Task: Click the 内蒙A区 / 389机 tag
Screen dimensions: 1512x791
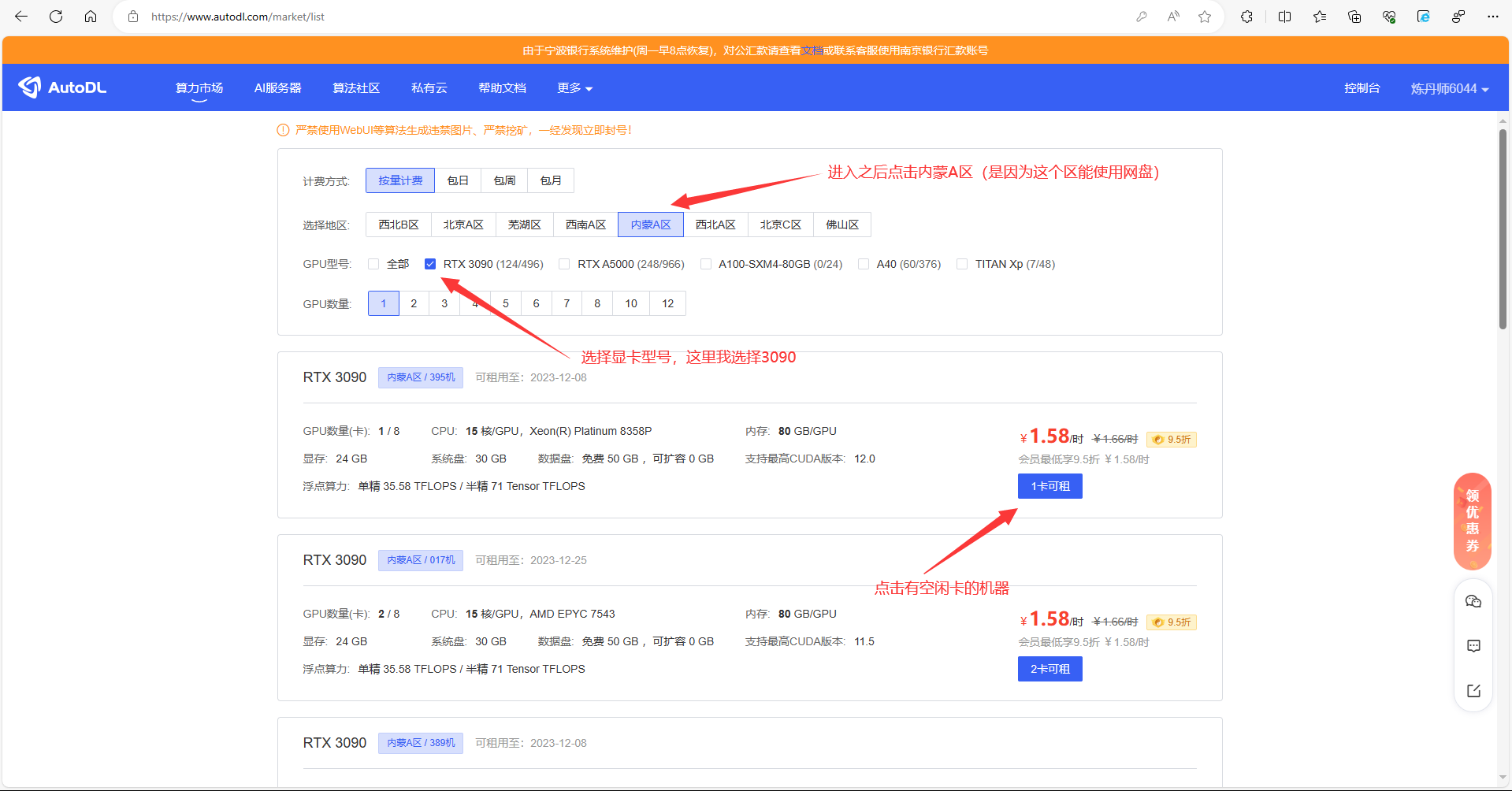Action: coord(421,743)
